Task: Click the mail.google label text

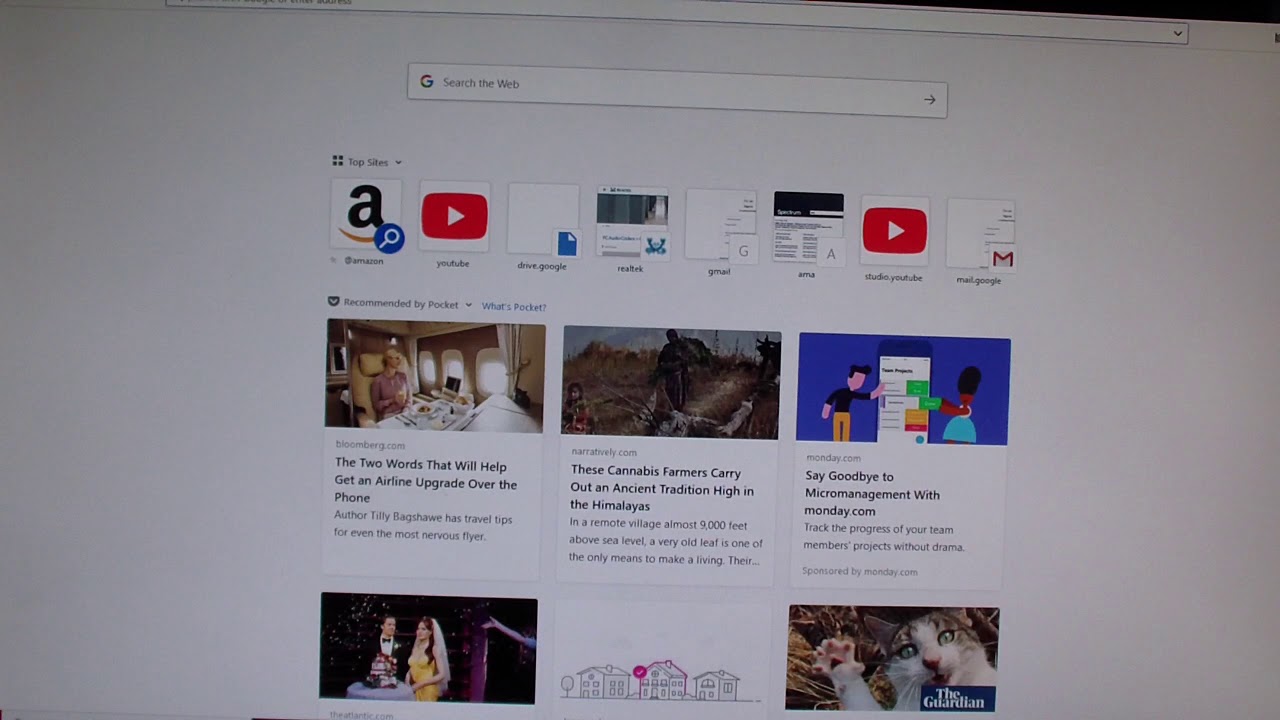Action: pos(978,280)
